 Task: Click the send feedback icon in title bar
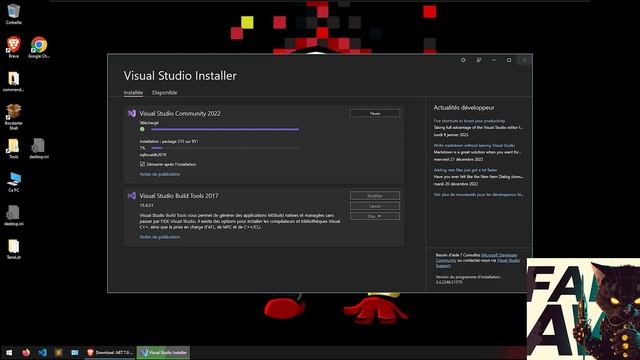(478, 60)
